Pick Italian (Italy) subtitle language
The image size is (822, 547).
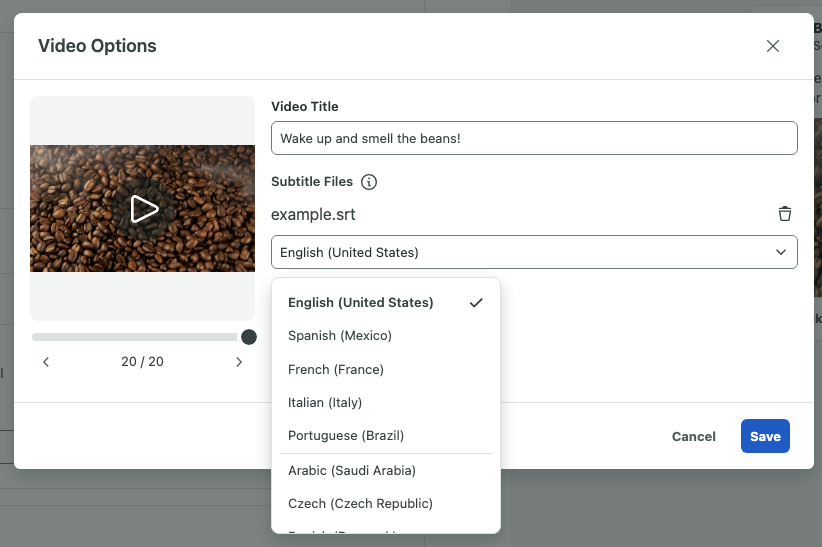[x=386, y=402]
